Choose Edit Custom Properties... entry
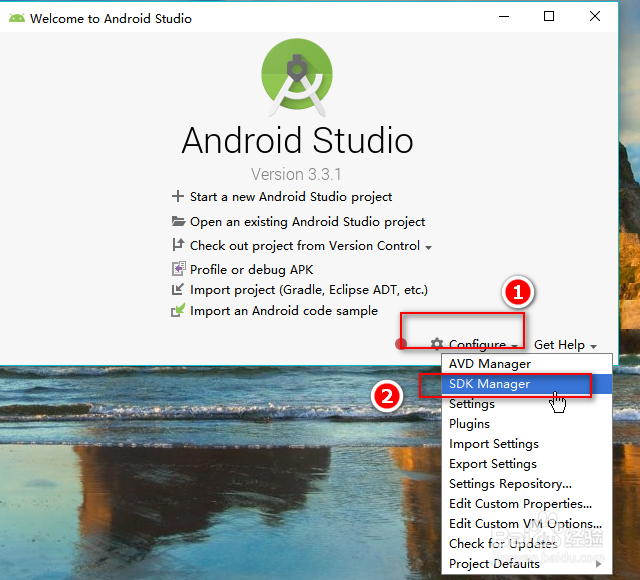The width and height of the screenshot is (640, 580). click(x=527, y=504)
